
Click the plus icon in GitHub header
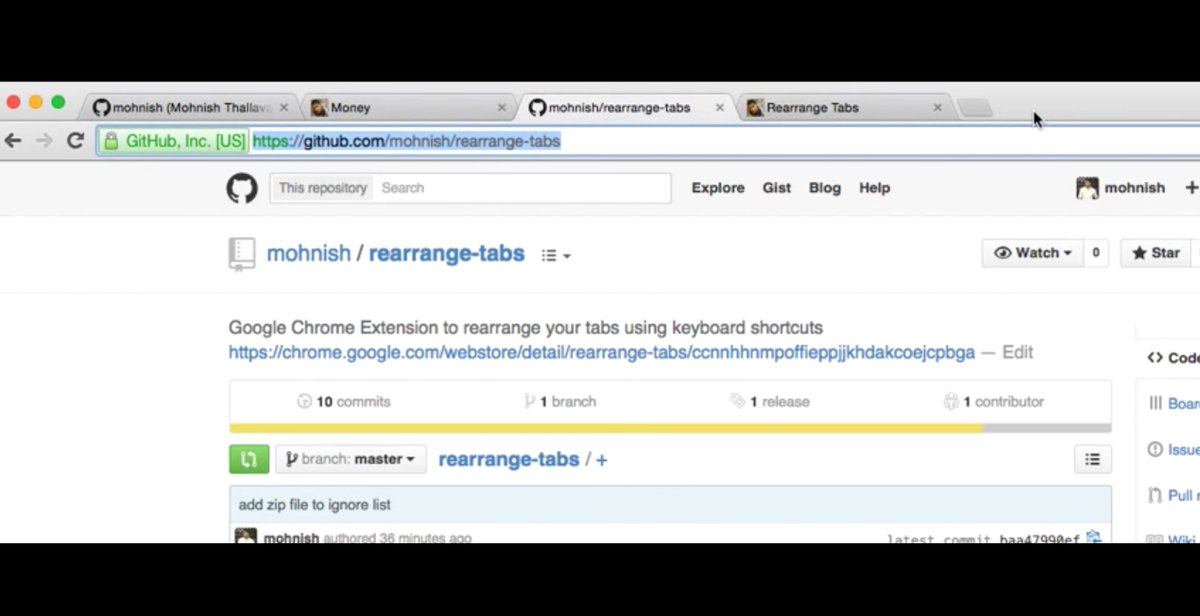pyautogui.click(x=1191, y=188)
